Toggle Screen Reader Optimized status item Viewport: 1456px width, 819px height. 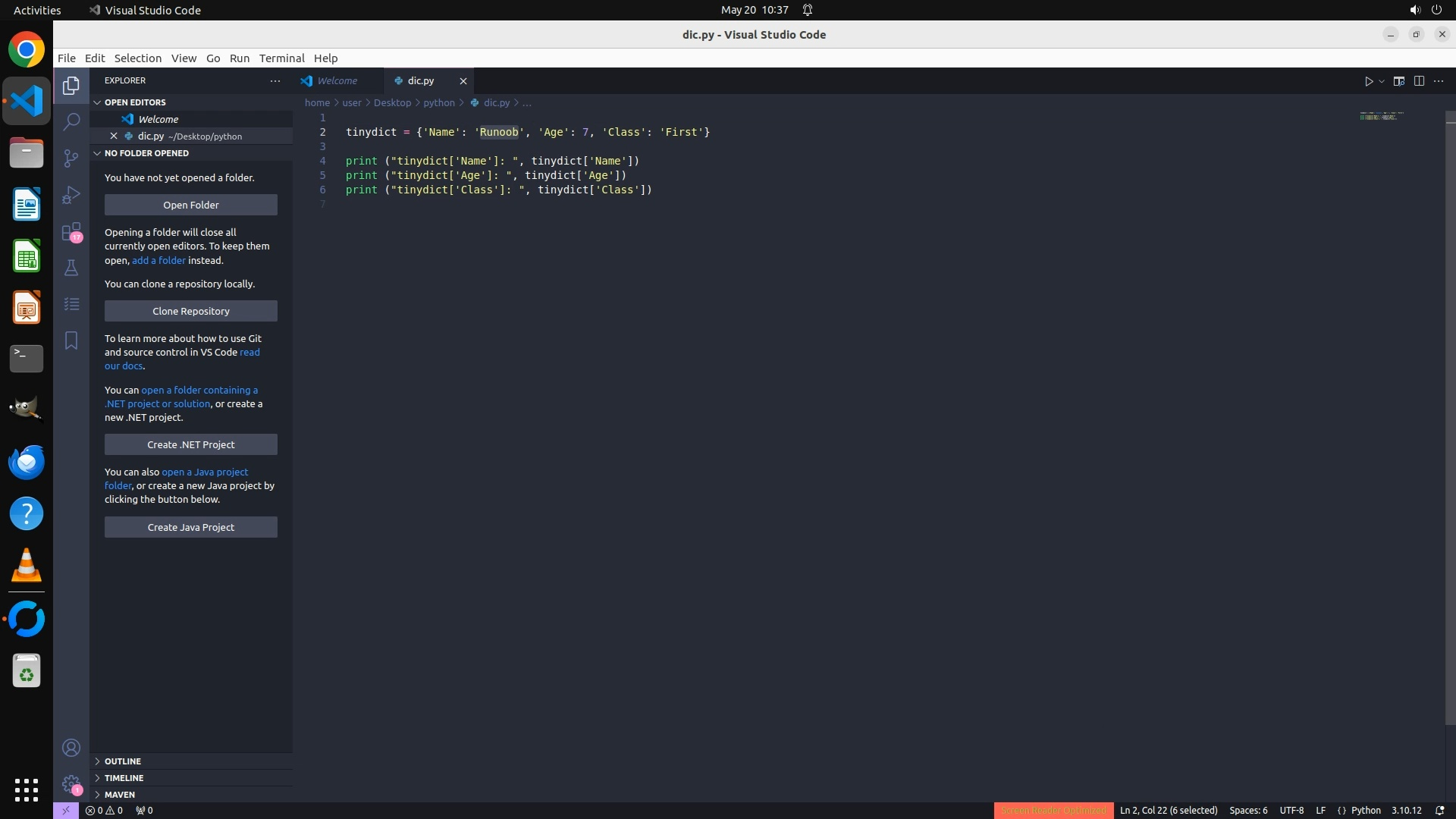(x=1053, y=810)
